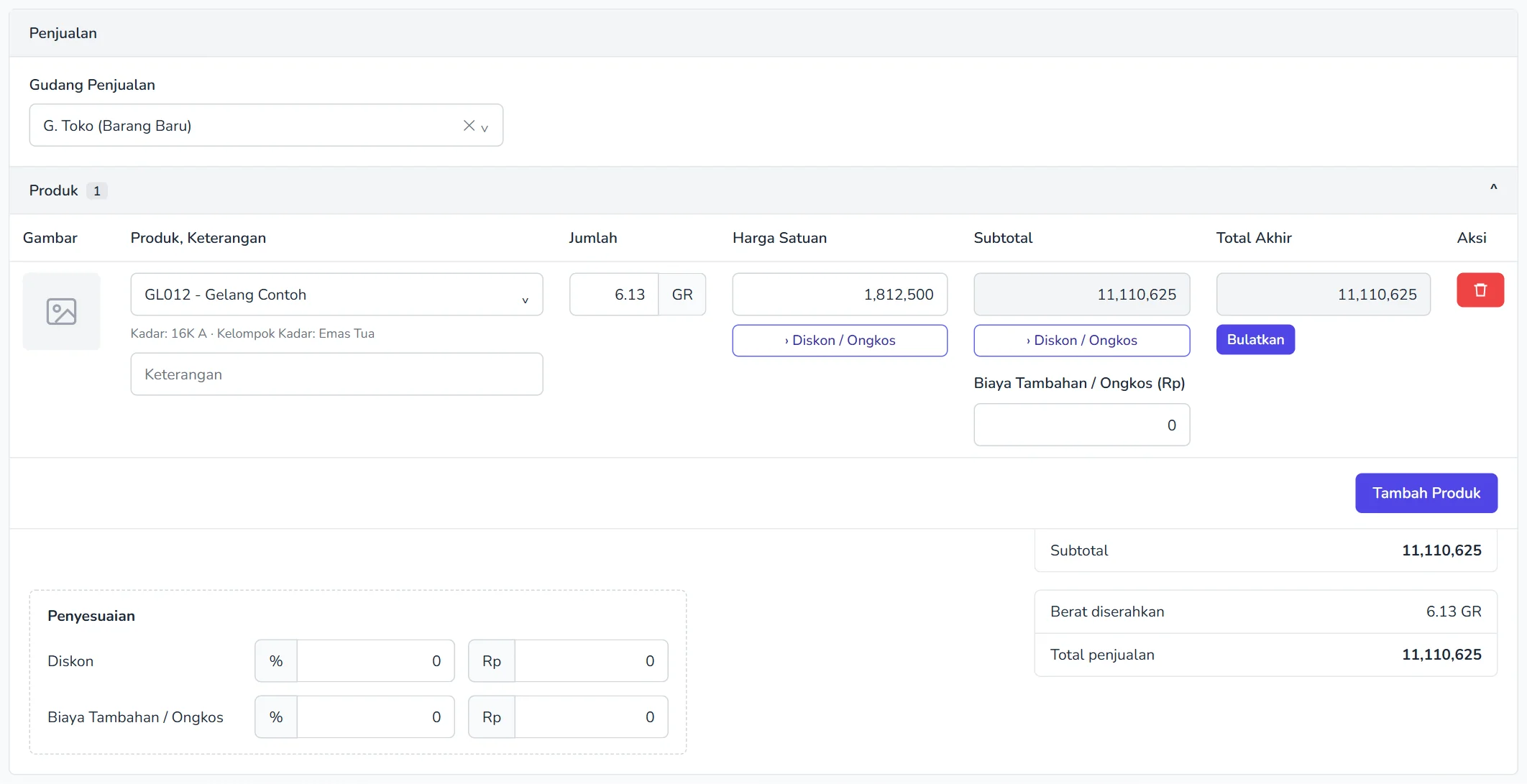This screenshot has height=784, width=1527.
Task: Delete the GL012 product row with trash icon
Action: pos(1480,290)
